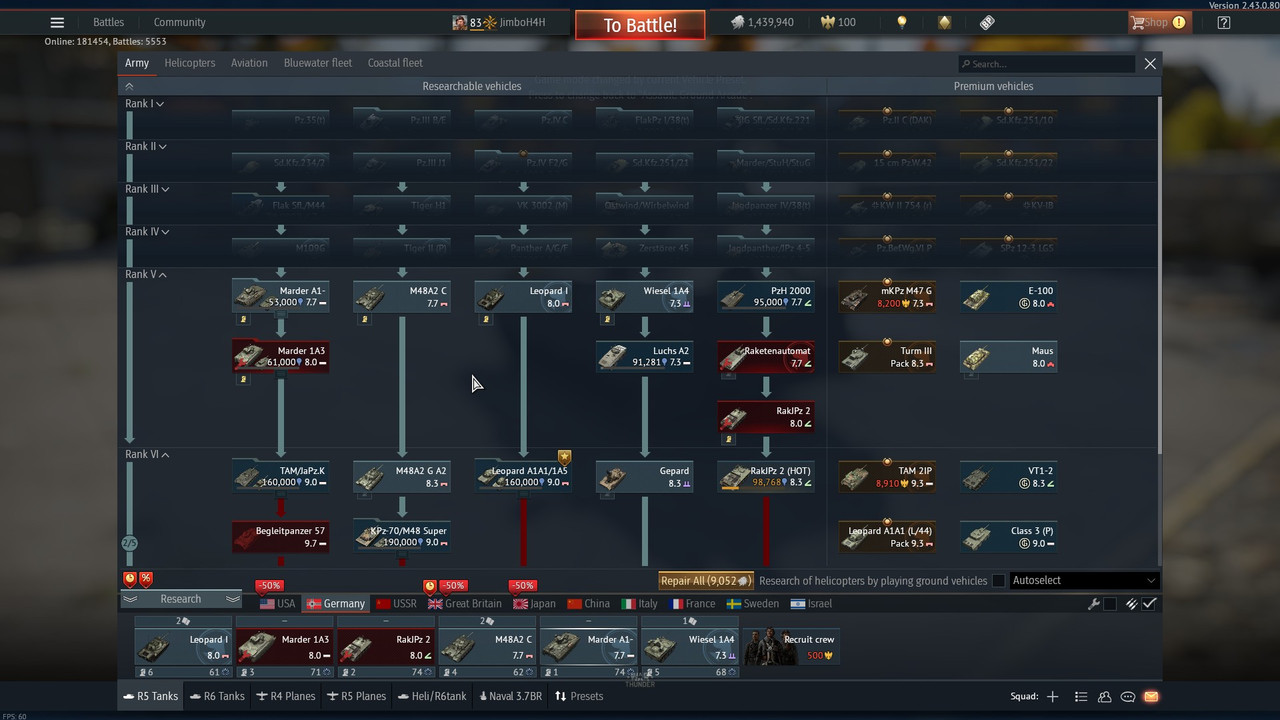Click Recruit crew slot
This screenshot has width=1280, height=720.
pyautogui.click(x=791, y=647)
